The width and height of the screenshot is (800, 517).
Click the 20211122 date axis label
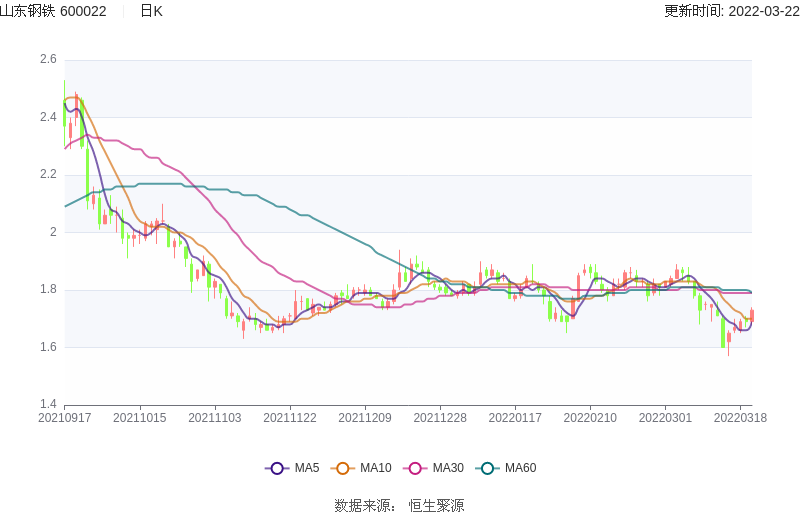290,418
